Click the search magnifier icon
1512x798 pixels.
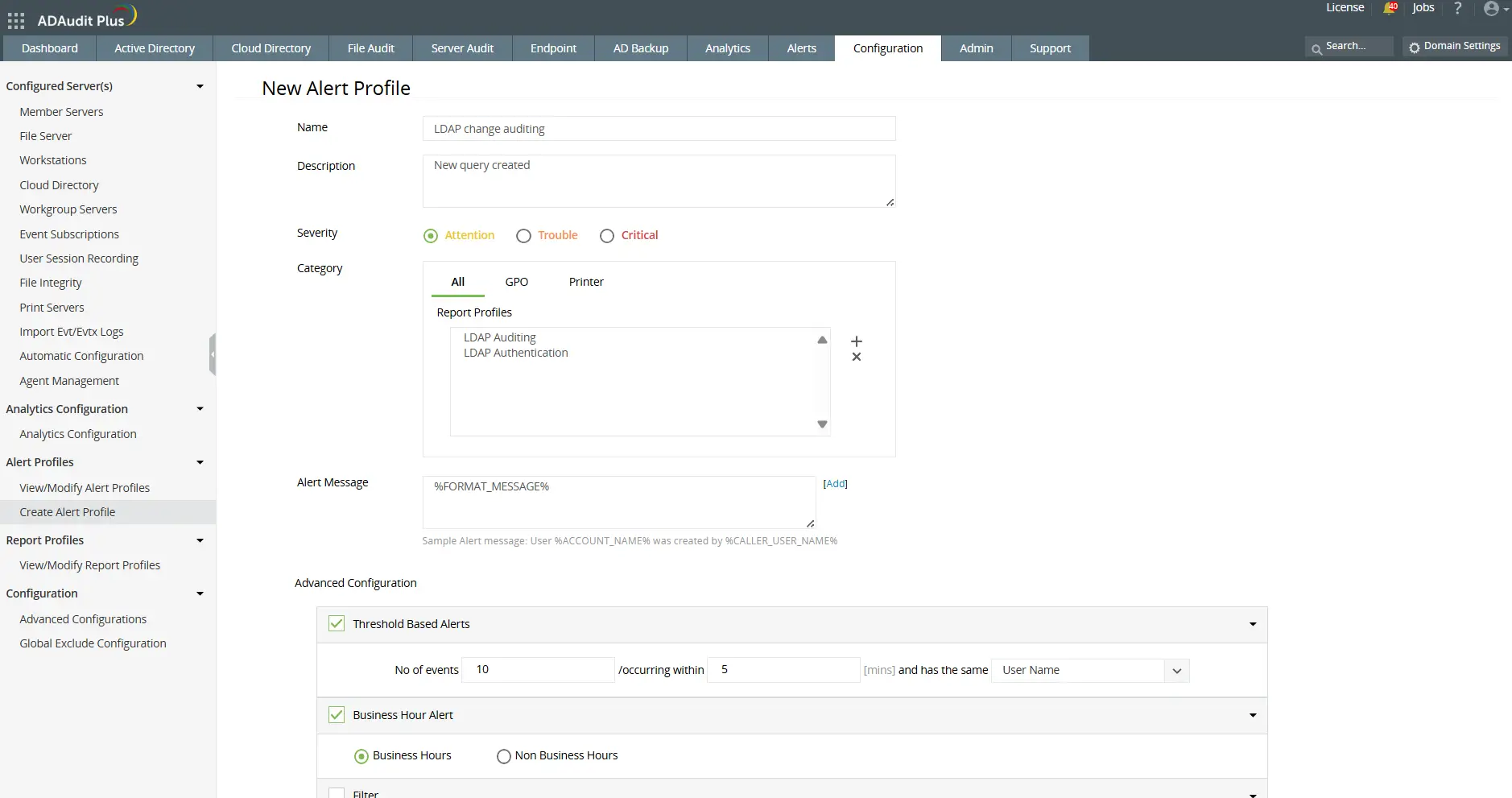tap(1319, 46)
